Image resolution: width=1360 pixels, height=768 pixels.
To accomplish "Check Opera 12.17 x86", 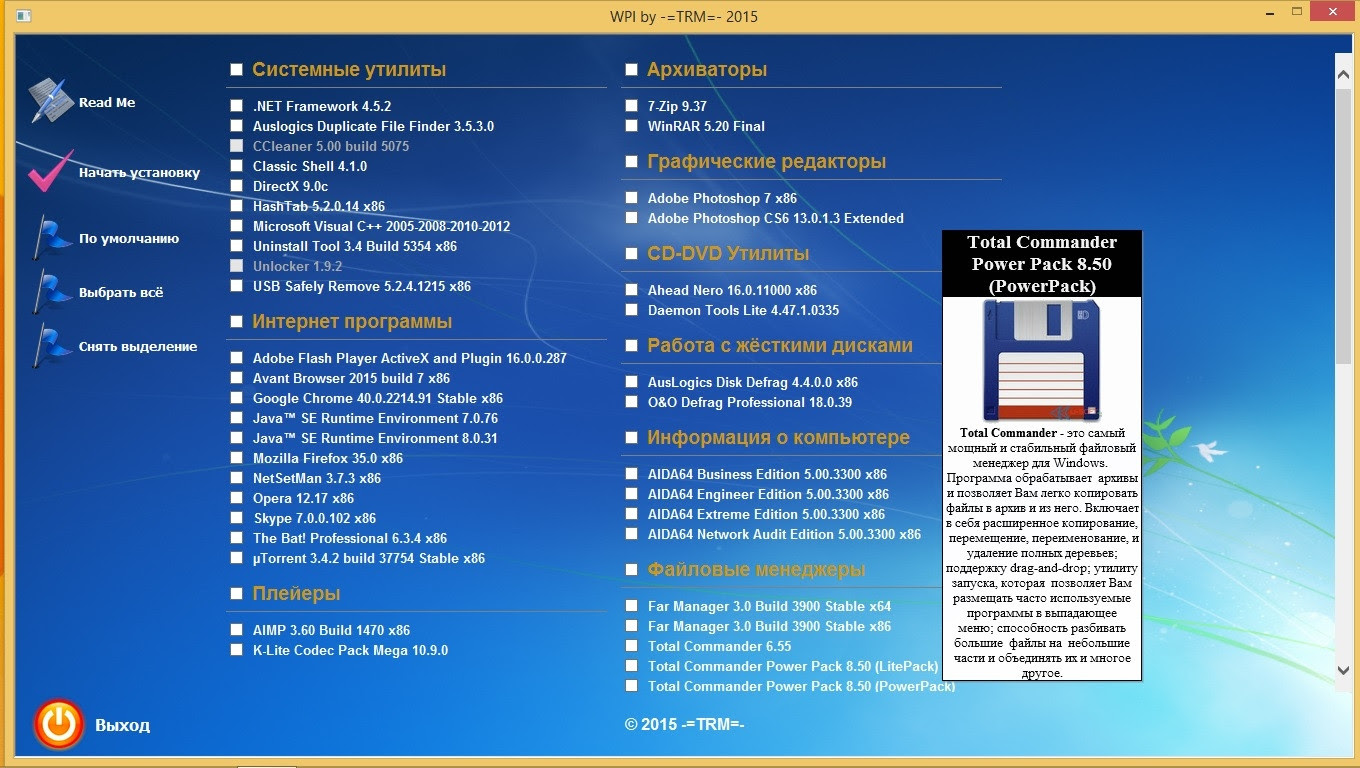I will click(x=236, y=498).
